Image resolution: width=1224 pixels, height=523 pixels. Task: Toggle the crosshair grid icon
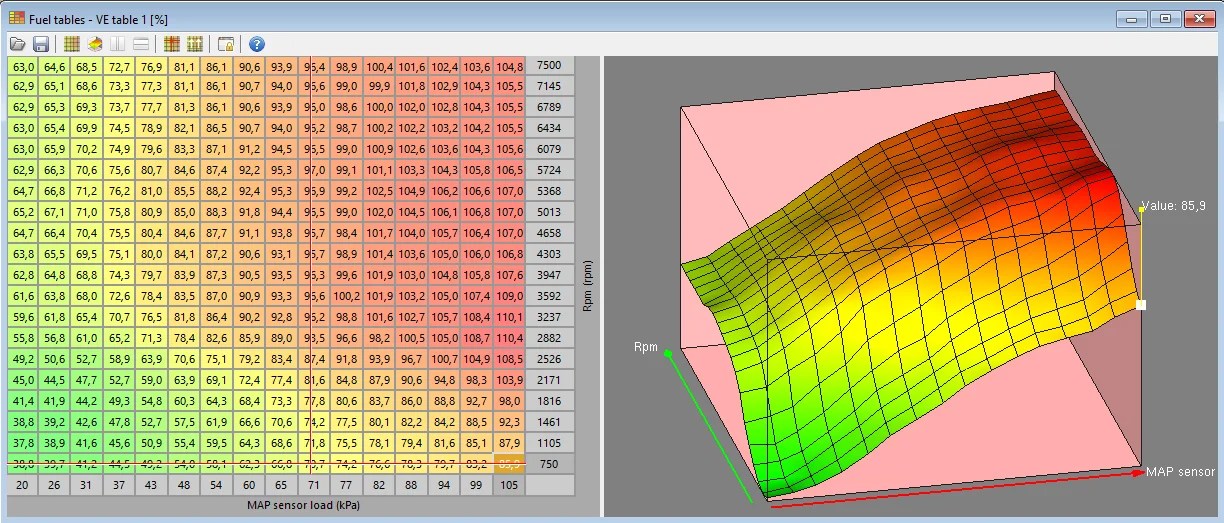pos(171,44)
